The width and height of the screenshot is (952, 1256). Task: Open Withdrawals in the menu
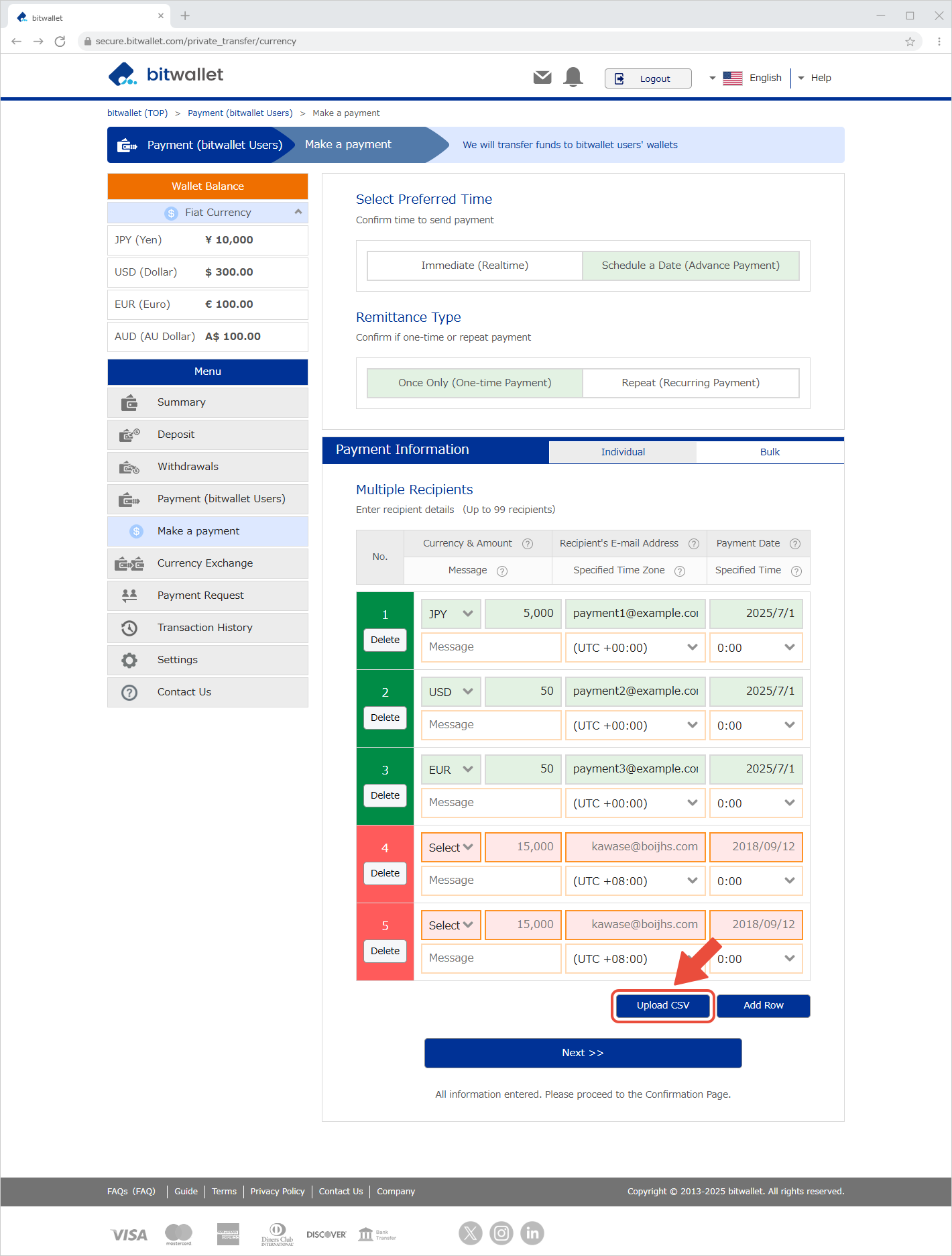pos(208,467)
